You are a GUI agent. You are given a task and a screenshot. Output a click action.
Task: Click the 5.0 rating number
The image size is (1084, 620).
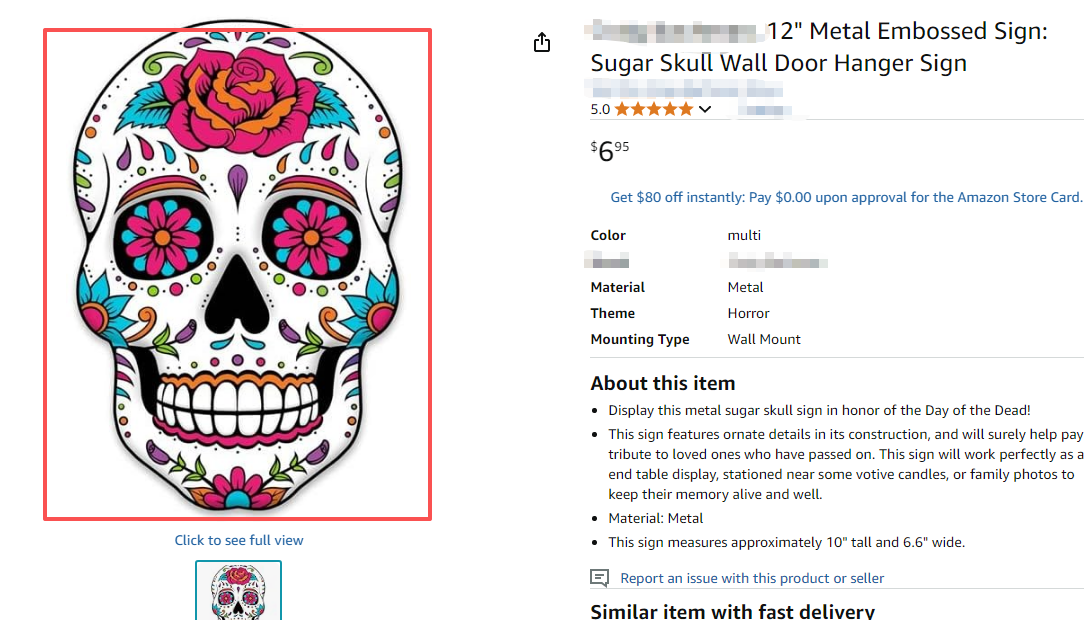click(600, 109)
